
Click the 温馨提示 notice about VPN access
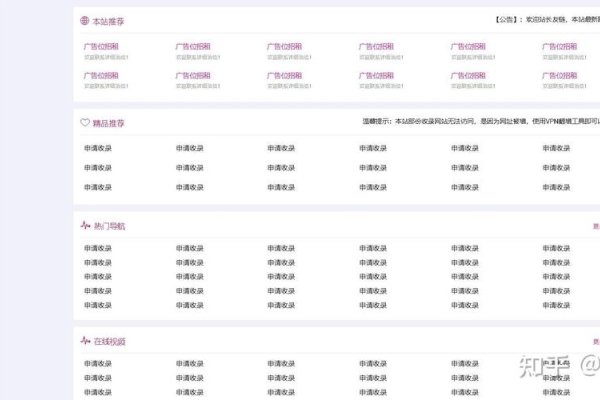click(481, 121)
